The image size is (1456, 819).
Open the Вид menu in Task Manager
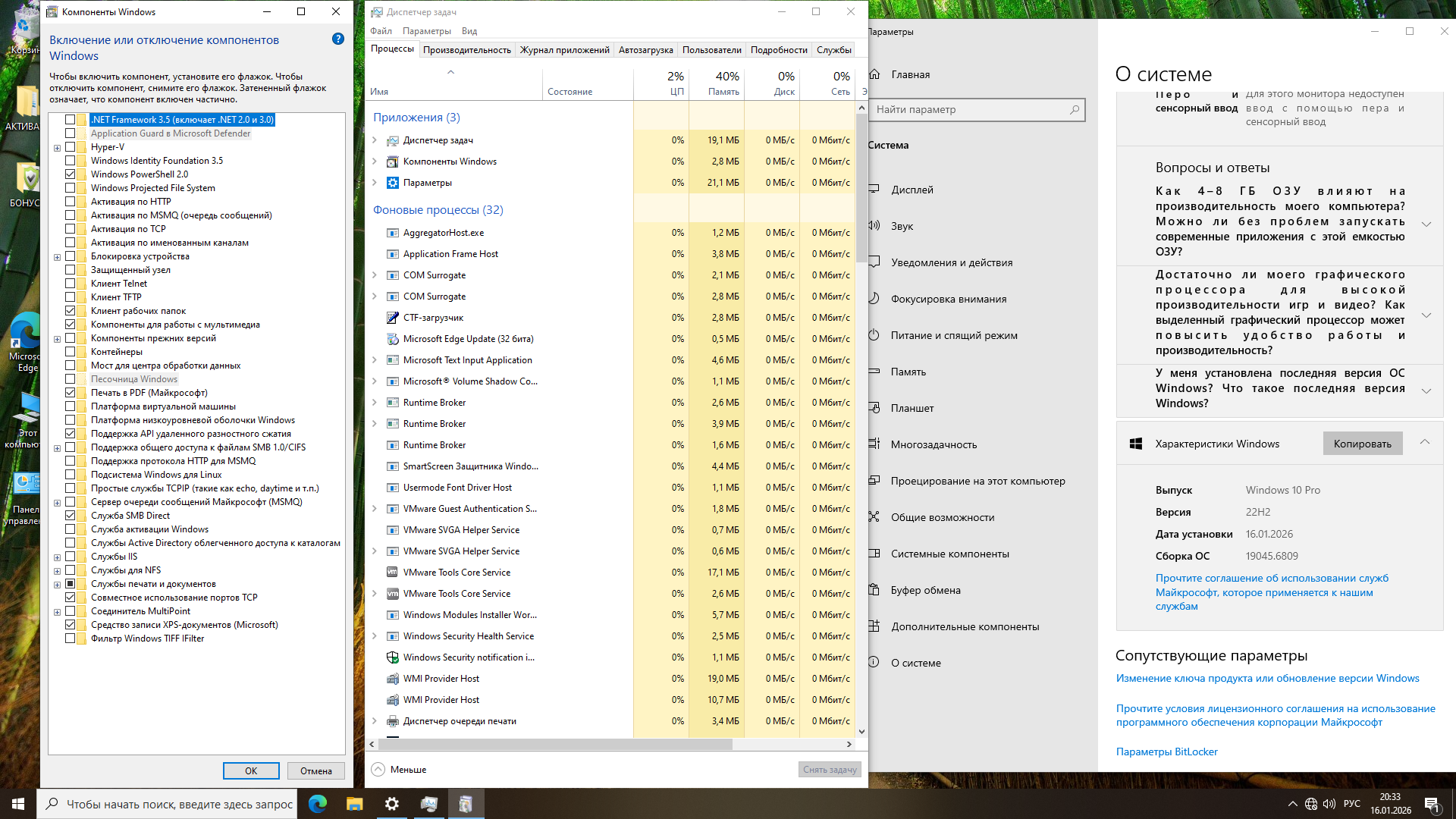tap(469, 31)
